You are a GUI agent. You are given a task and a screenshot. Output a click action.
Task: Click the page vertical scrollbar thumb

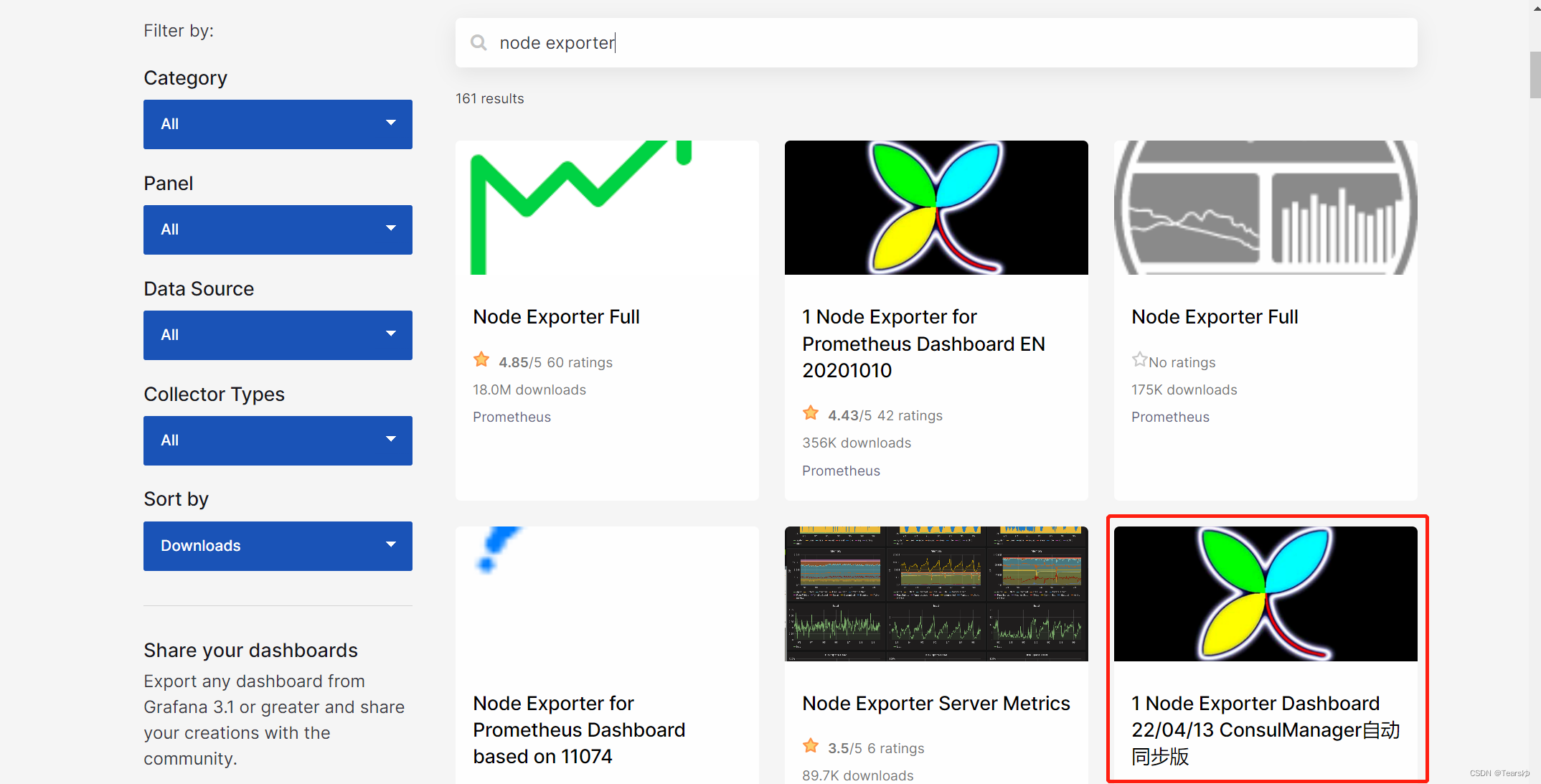pyautogui.click(x=1535, y=75)
